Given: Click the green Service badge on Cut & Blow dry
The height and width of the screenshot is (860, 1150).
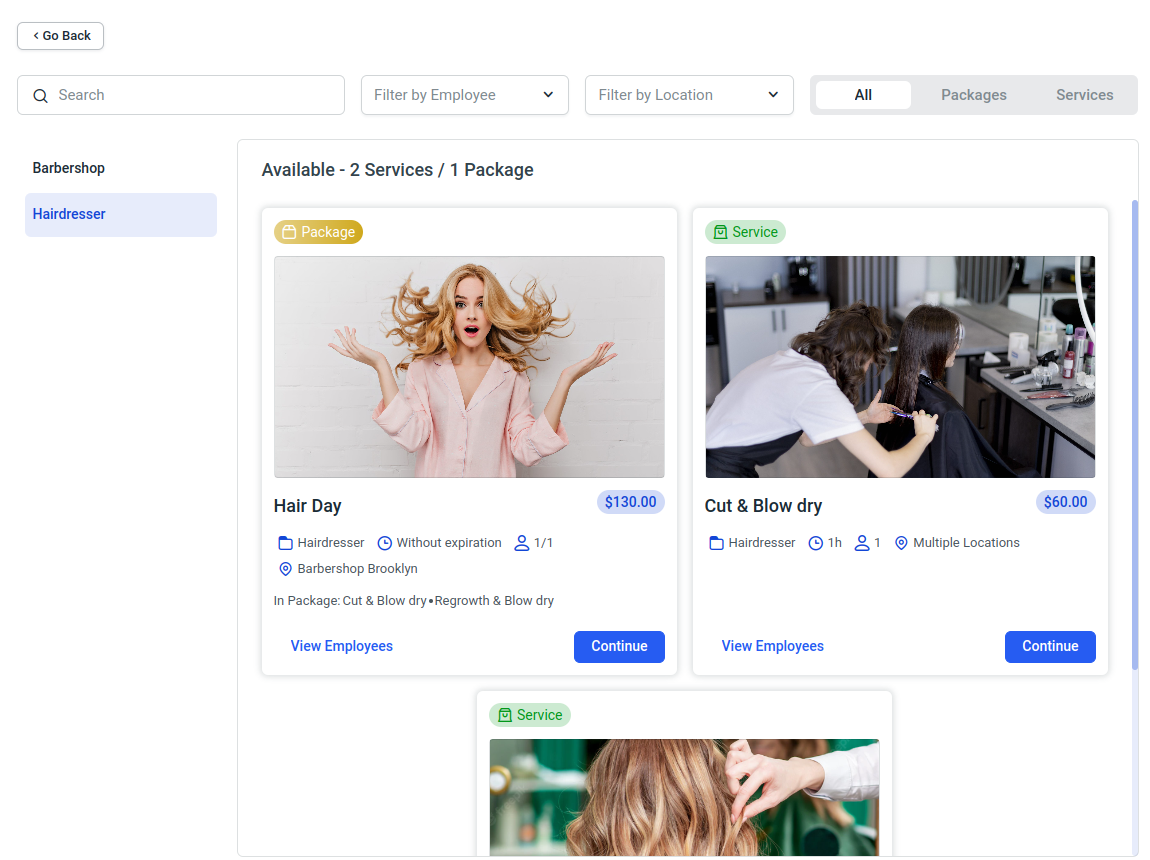Looking at the screenshot, I should tap(745, 232).
